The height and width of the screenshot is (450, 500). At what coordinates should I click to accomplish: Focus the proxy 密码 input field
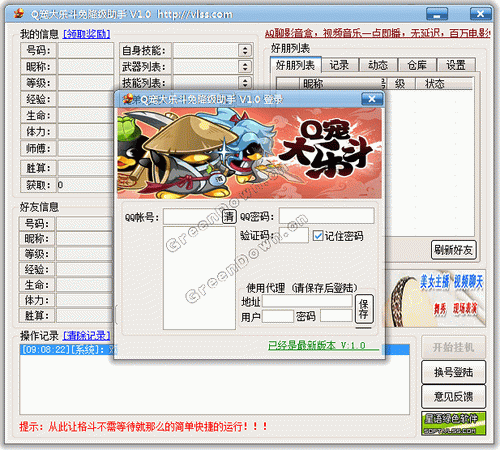point(336,316)
